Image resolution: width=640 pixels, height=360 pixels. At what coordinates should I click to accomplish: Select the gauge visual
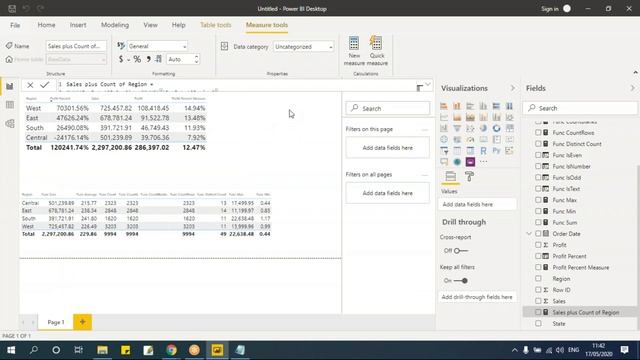(x=470, y=140)
